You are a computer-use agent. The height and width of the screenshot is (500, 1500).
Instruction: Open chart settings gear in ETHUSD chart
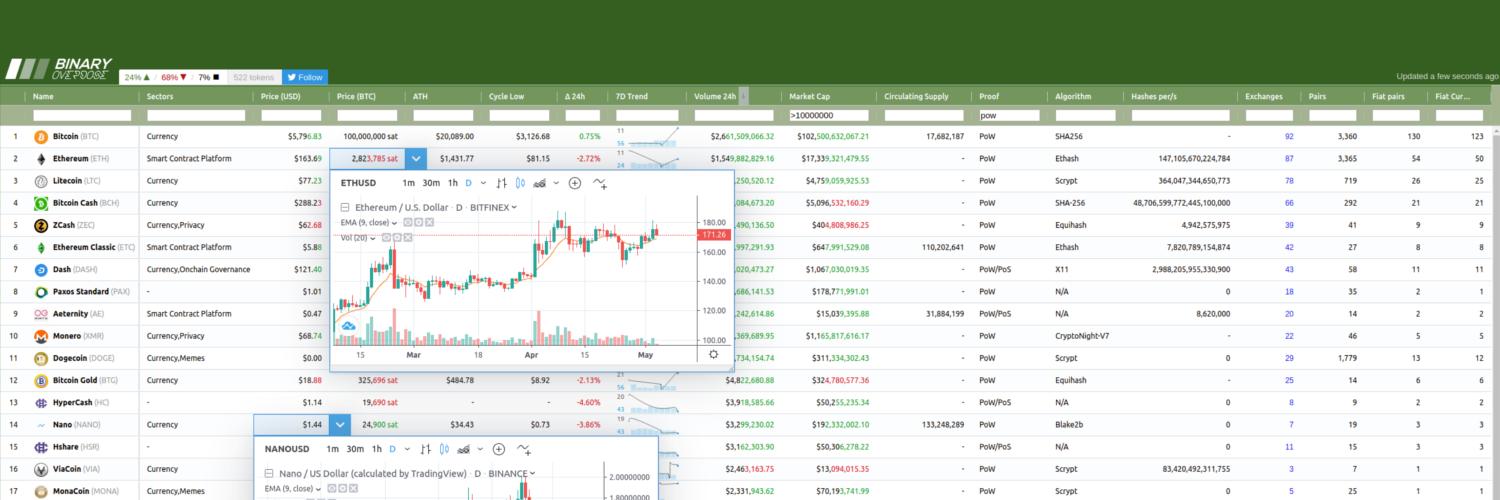click(713, 354)
